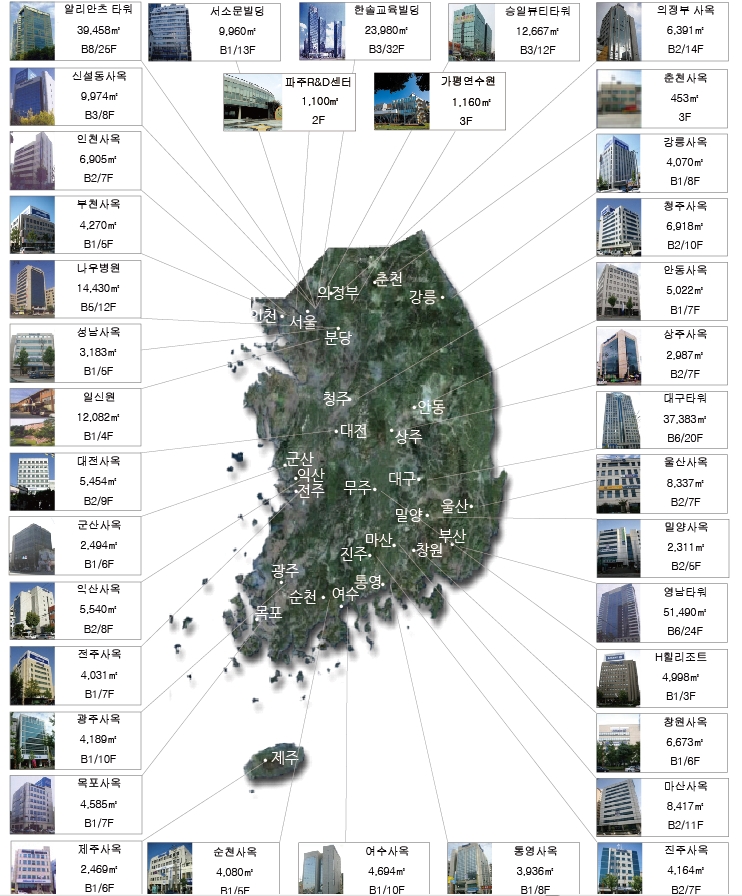The width and height of the screenshot is (742, 896).
Task: Select the blurry 춘천사옥 photo
Action: tap(619, 99)
